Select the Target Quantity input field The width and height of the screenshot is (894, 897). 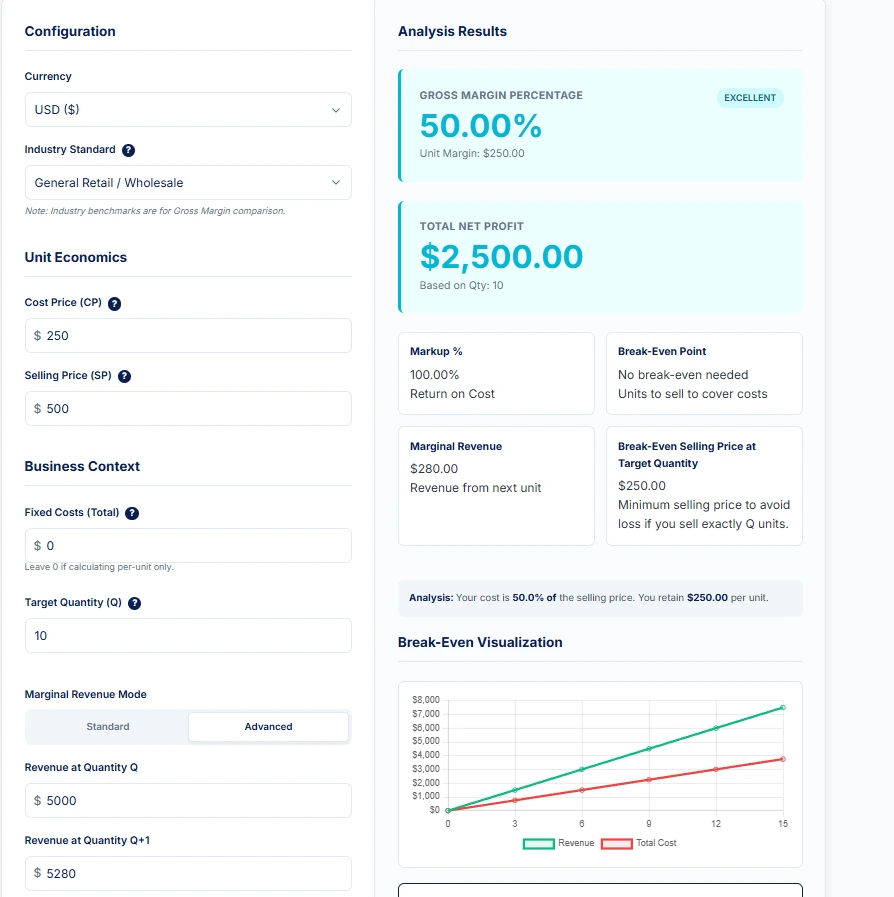188,636
